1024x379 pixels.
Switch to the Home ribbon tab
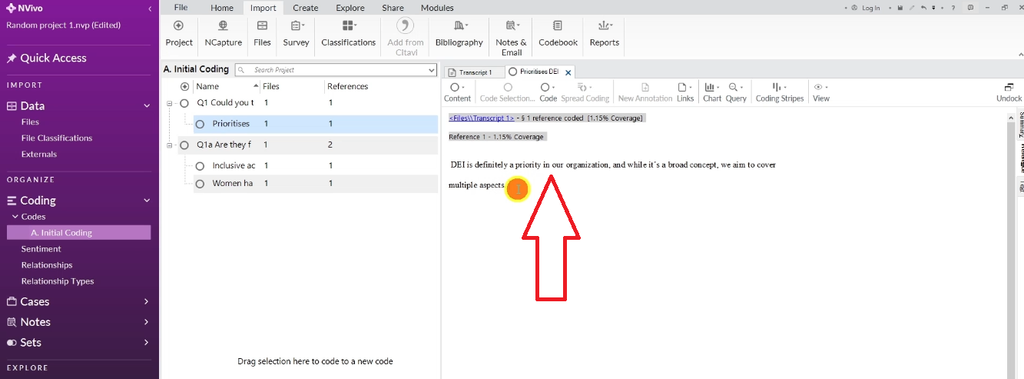[222, 8]
